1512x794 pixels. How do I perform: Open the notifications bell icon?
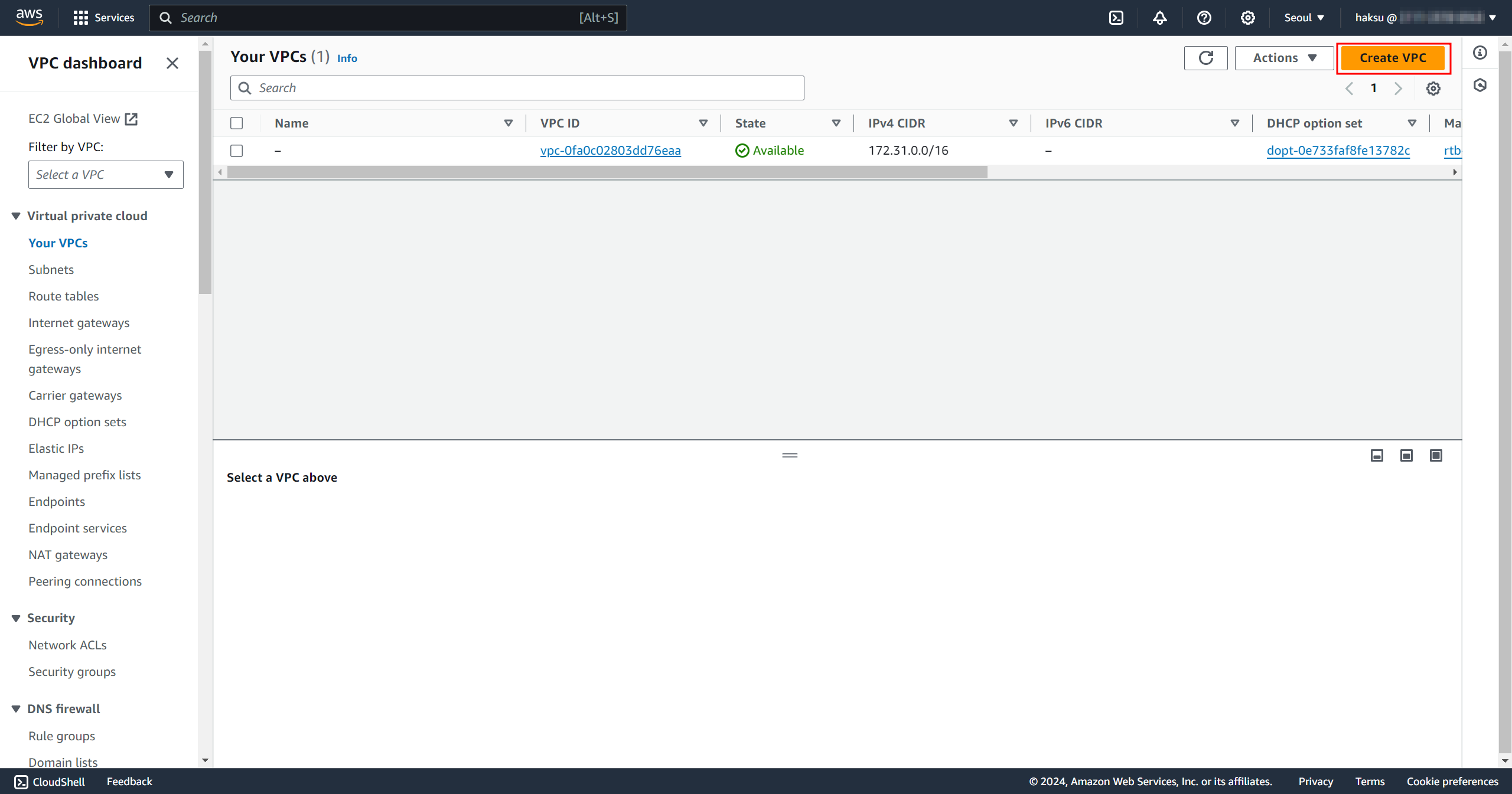coord(1159,18)
